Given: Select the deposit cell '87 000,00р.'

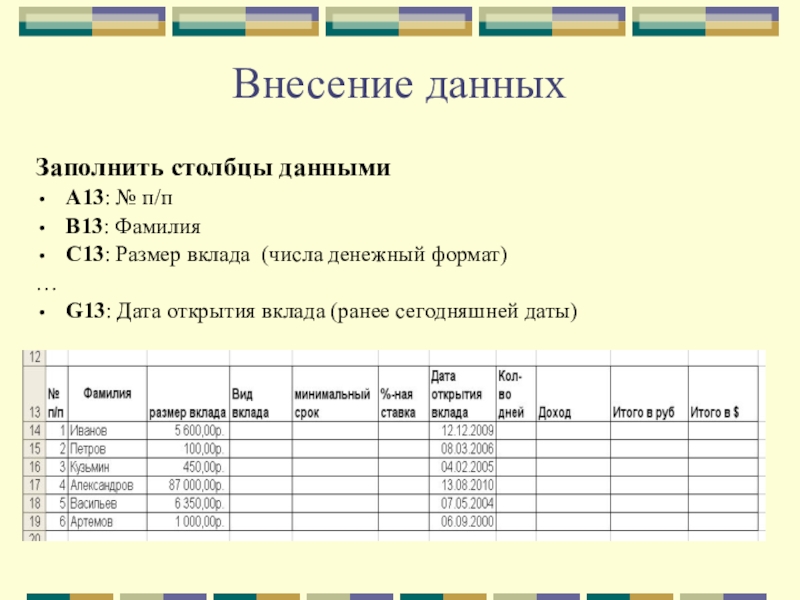Looking at the screenshot, I should click(188, 485).
